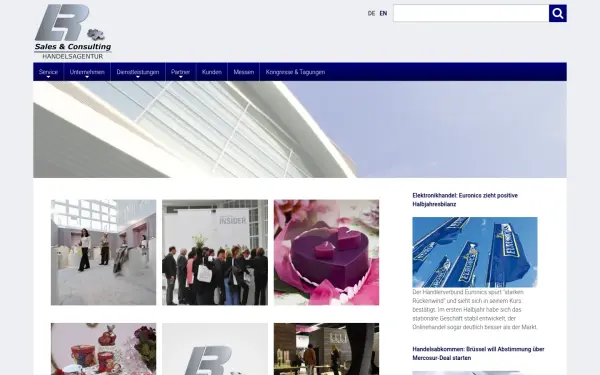600x375 pixels.
Task: Switch language to DE
Action: [x=371, y=13]
